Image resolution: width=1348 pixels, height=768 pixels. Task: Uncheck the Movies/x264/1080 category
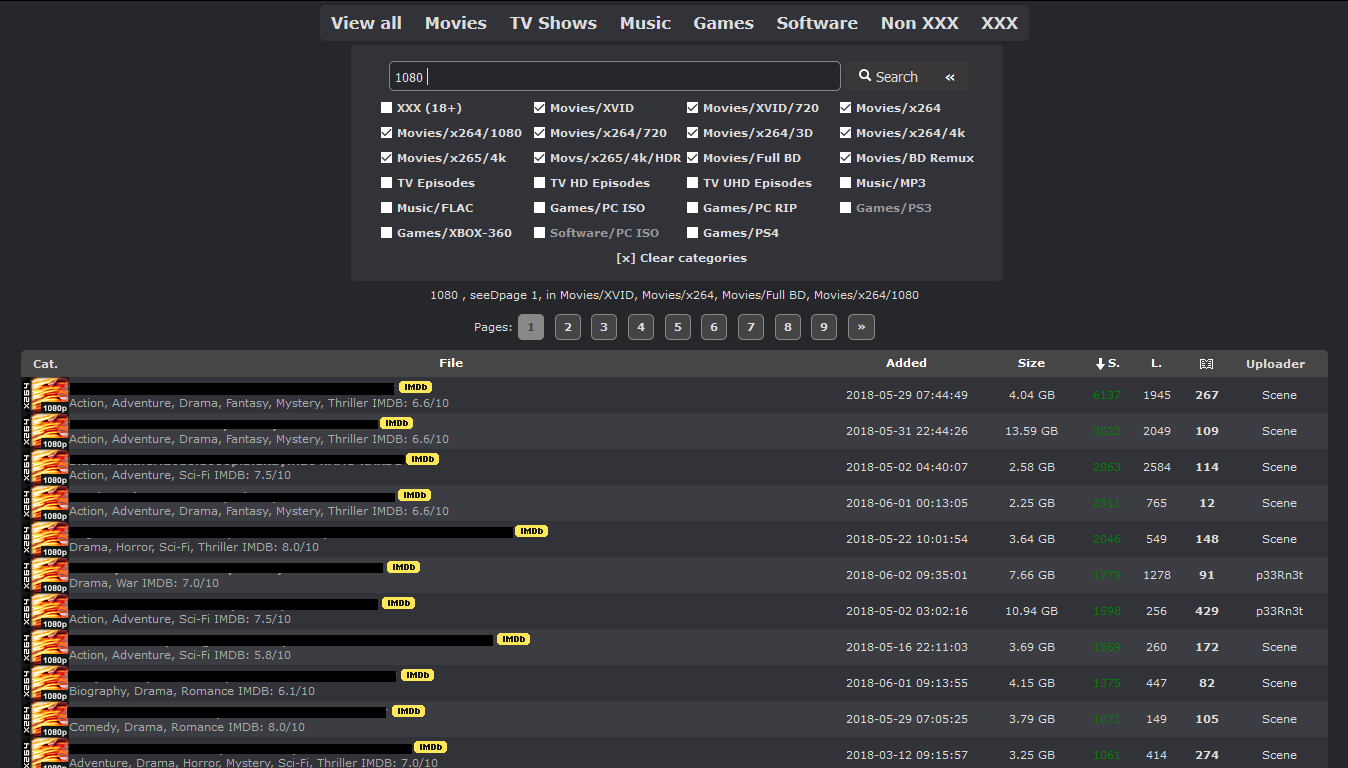coord(387,133)
